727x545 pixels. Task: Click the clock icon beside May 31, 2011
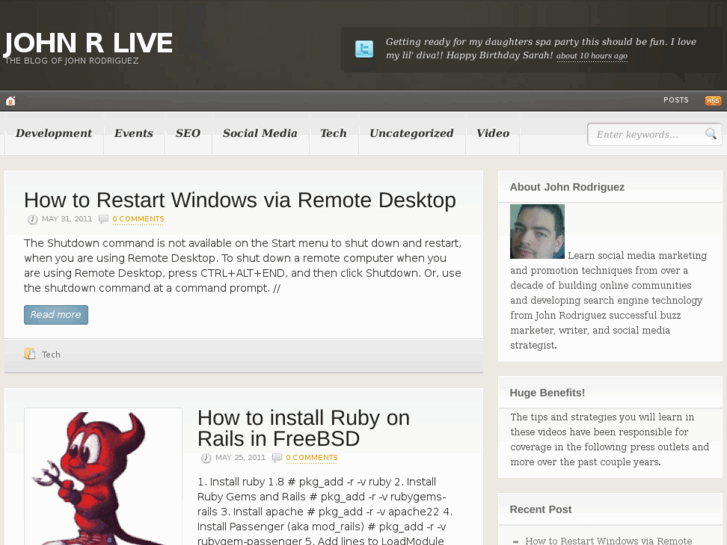point(32,219)
